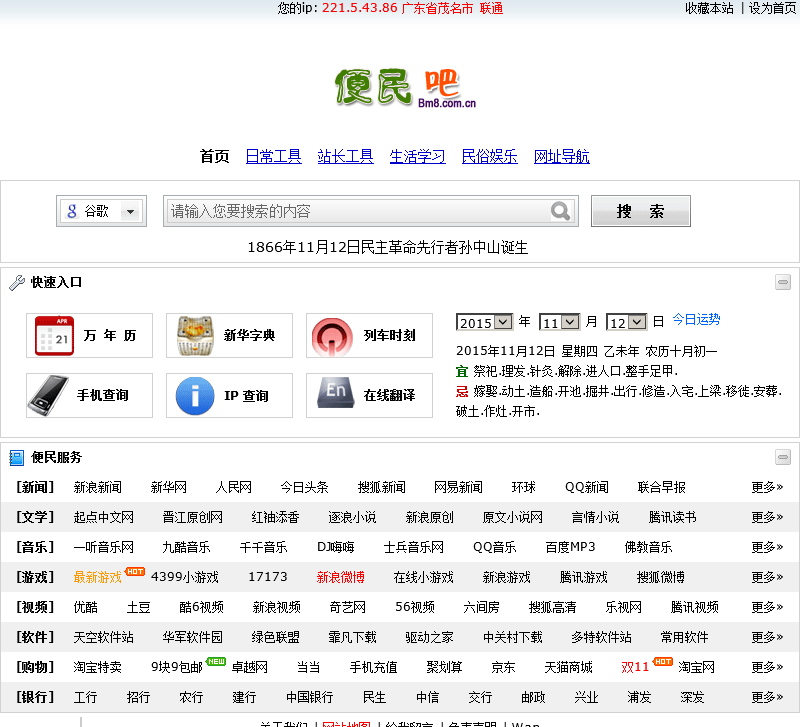Open the QQ音乐 link
This screenshot has height=727, width=800.
494,547
